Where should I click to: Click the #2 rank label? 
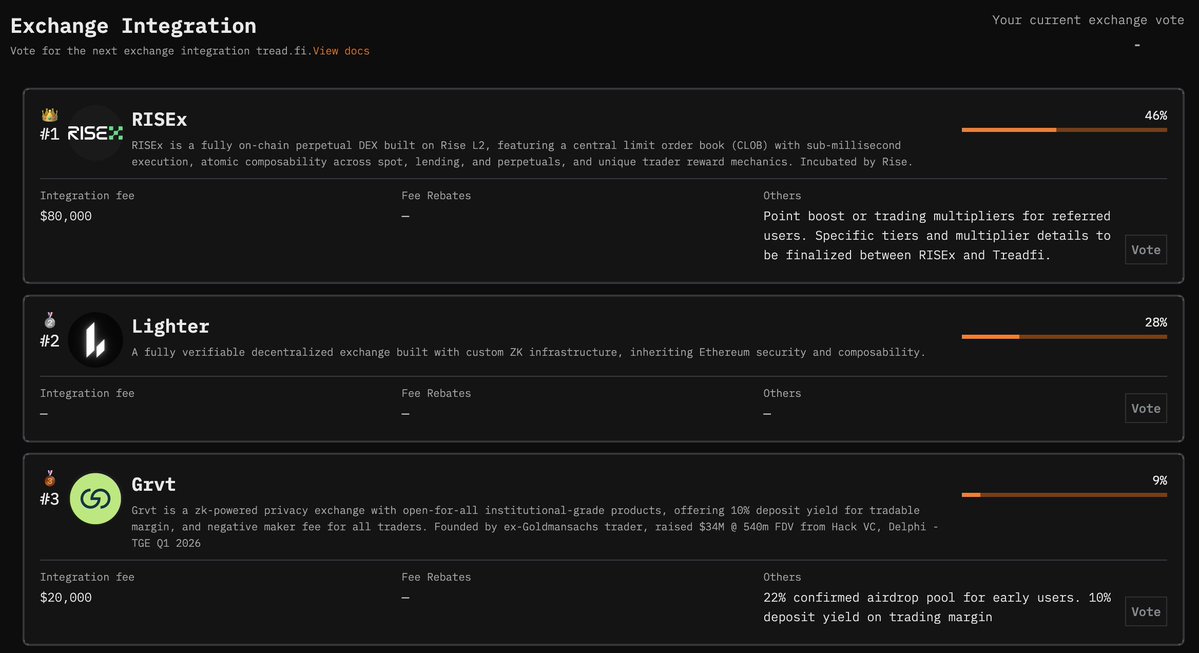pyautogui.click(x=50, y=341)
